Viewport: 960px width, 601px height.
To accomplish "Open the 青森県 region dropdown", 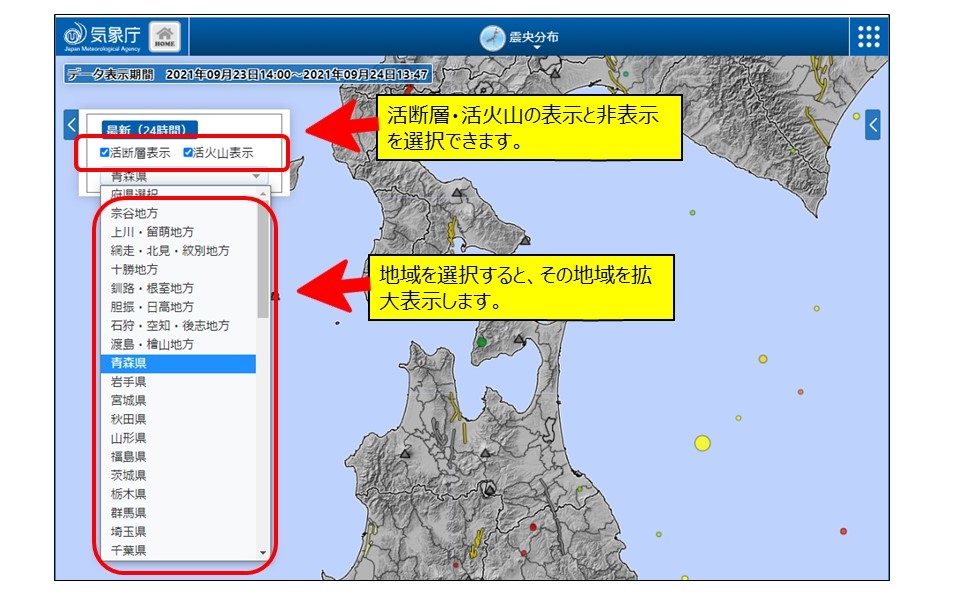I will (180, 176).
